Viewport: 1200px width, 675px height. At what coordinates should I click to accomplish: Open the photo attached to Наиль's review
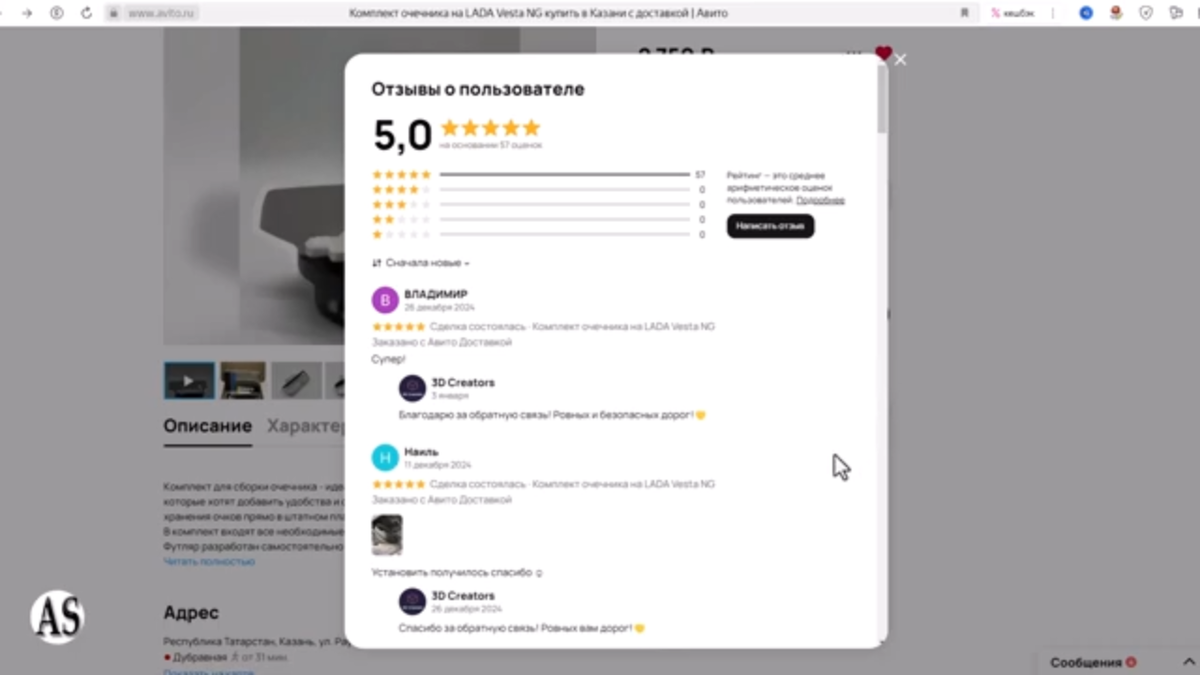(x=387, y=535)
